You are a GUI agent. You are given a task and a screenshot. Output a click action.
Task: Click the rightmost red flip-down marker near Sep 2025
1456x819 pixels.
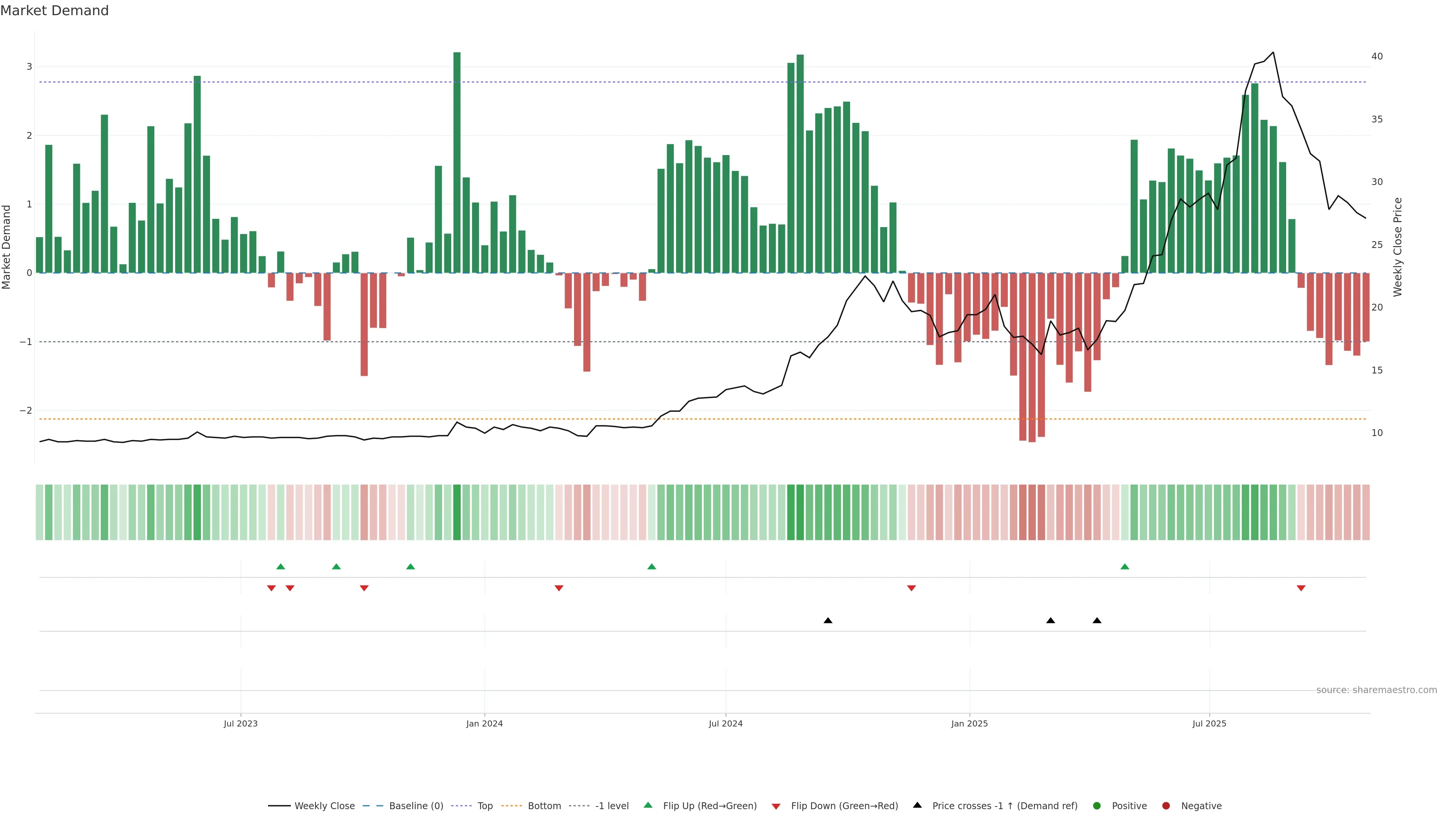[x=1301, y=588]
